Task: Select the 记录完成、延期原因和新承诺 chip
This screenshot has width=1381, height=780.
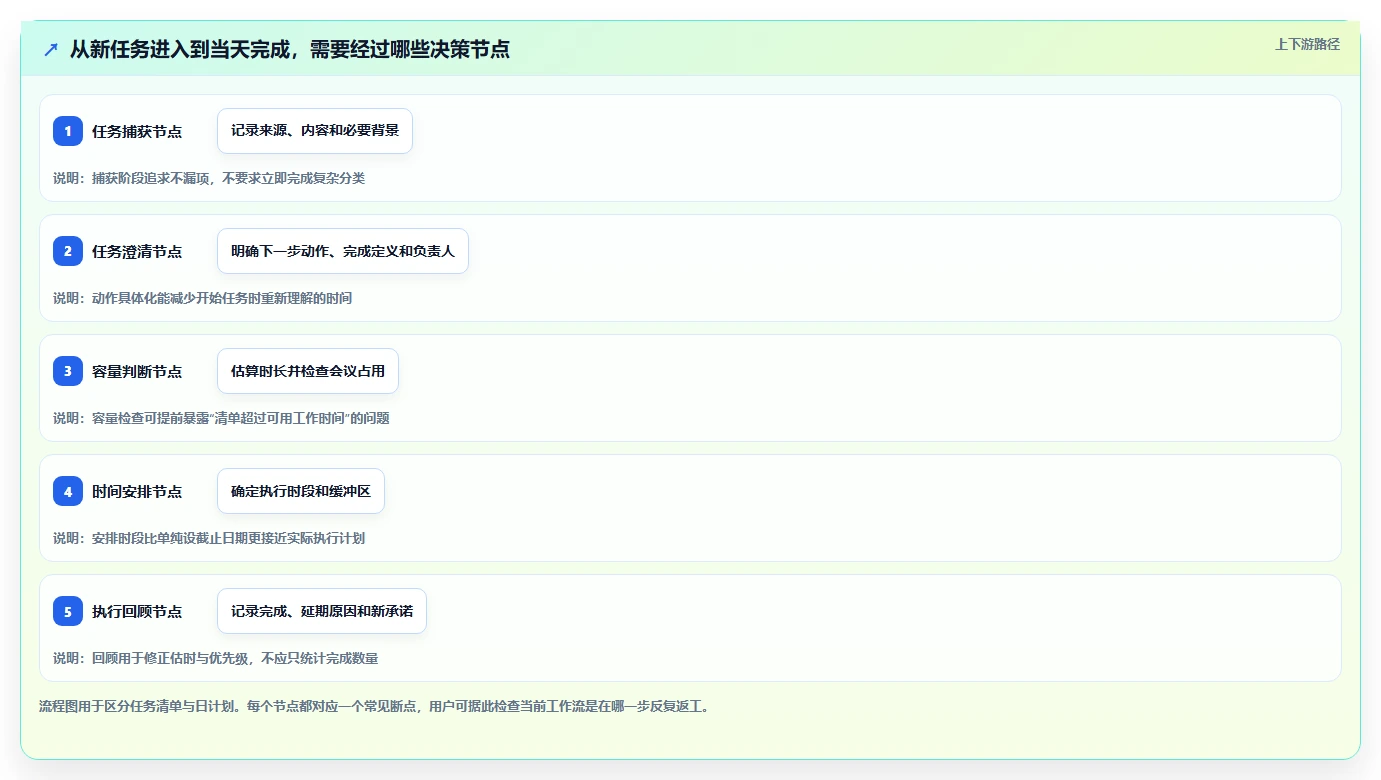Action: 322,611
